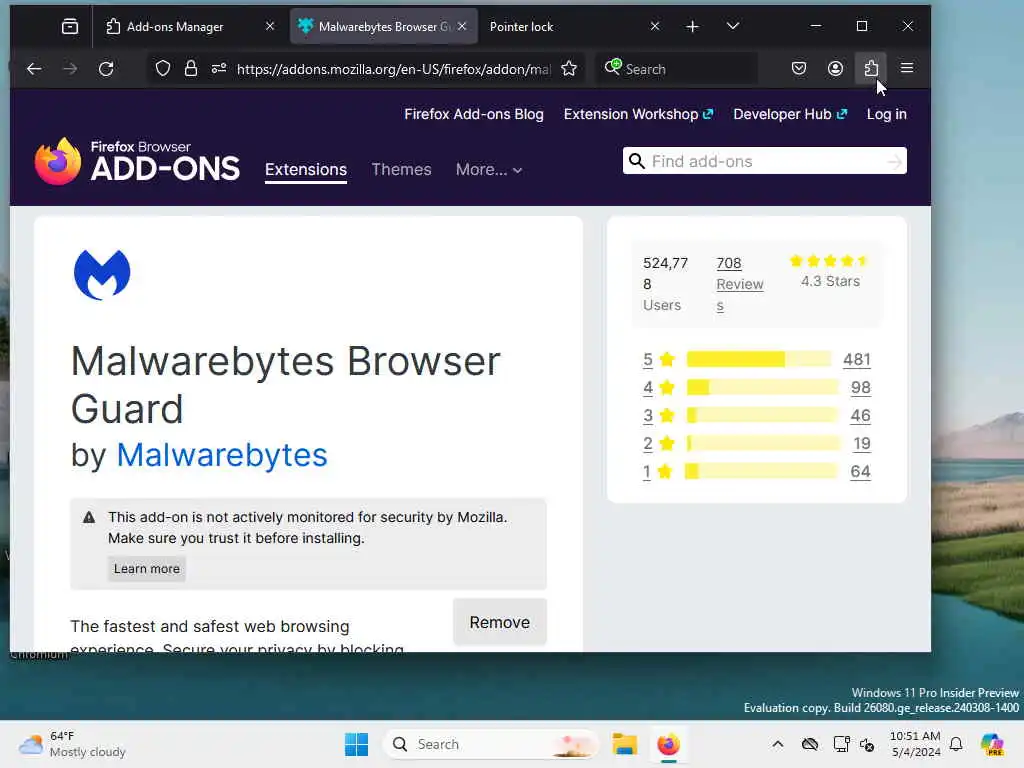Viewport: 1024px width, 768px height.
Task: Click the network display tray icon
Action: tap(841, 744)
